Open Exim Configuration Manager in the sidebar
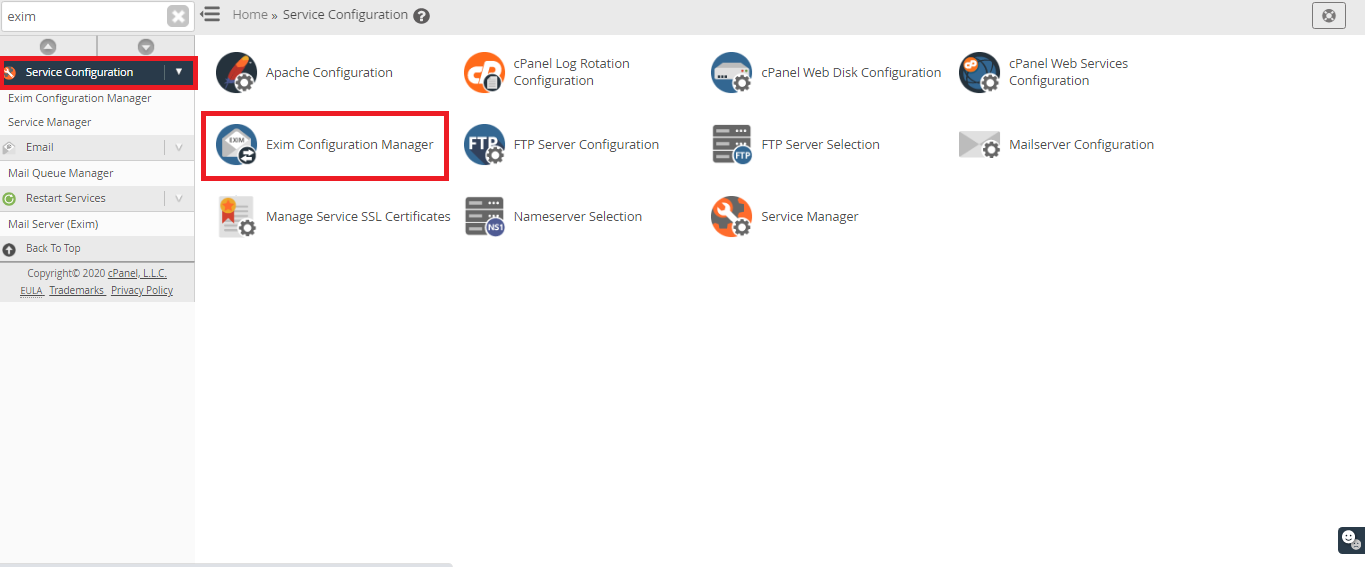Image resolution: width=1365 pixels, height=567 pixels. coord(80,98)
